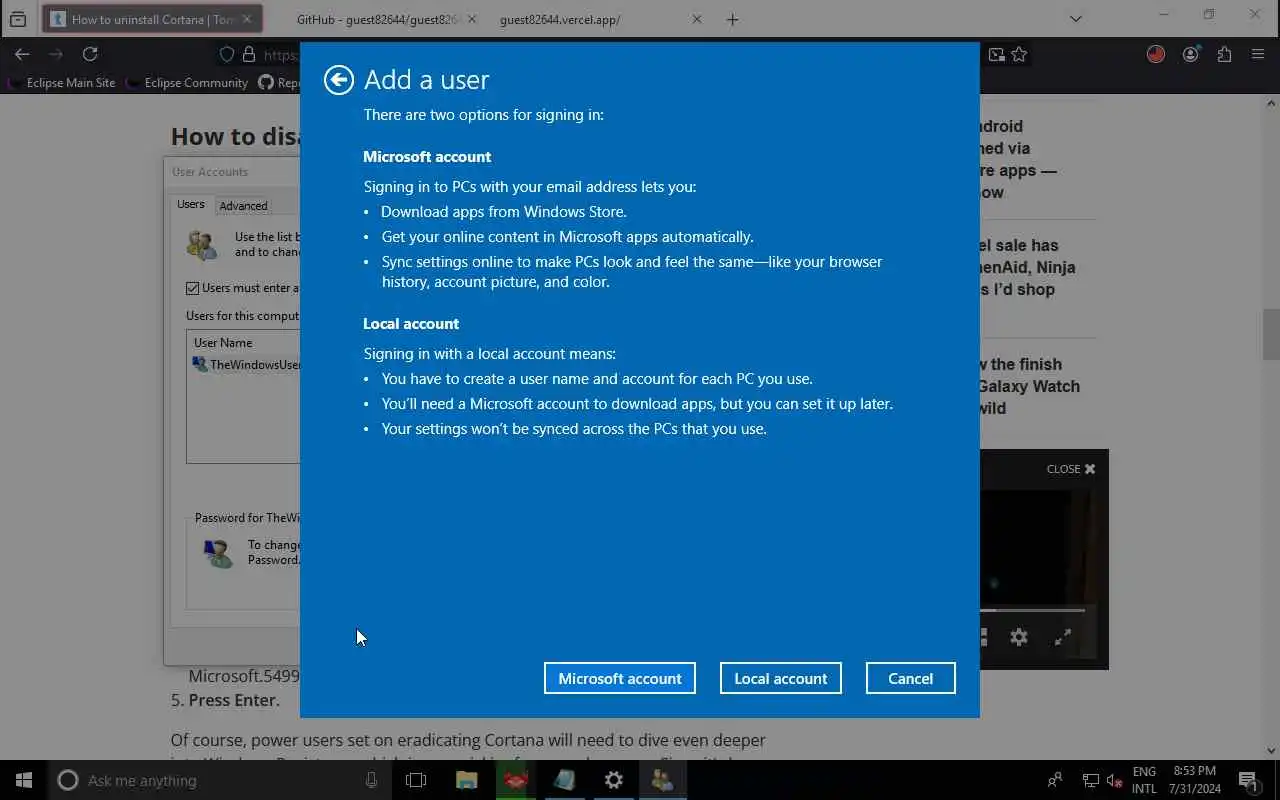This screenshot has width=1280, height=800.
Task: Seek on the video progress bar
Action: 1033,610
